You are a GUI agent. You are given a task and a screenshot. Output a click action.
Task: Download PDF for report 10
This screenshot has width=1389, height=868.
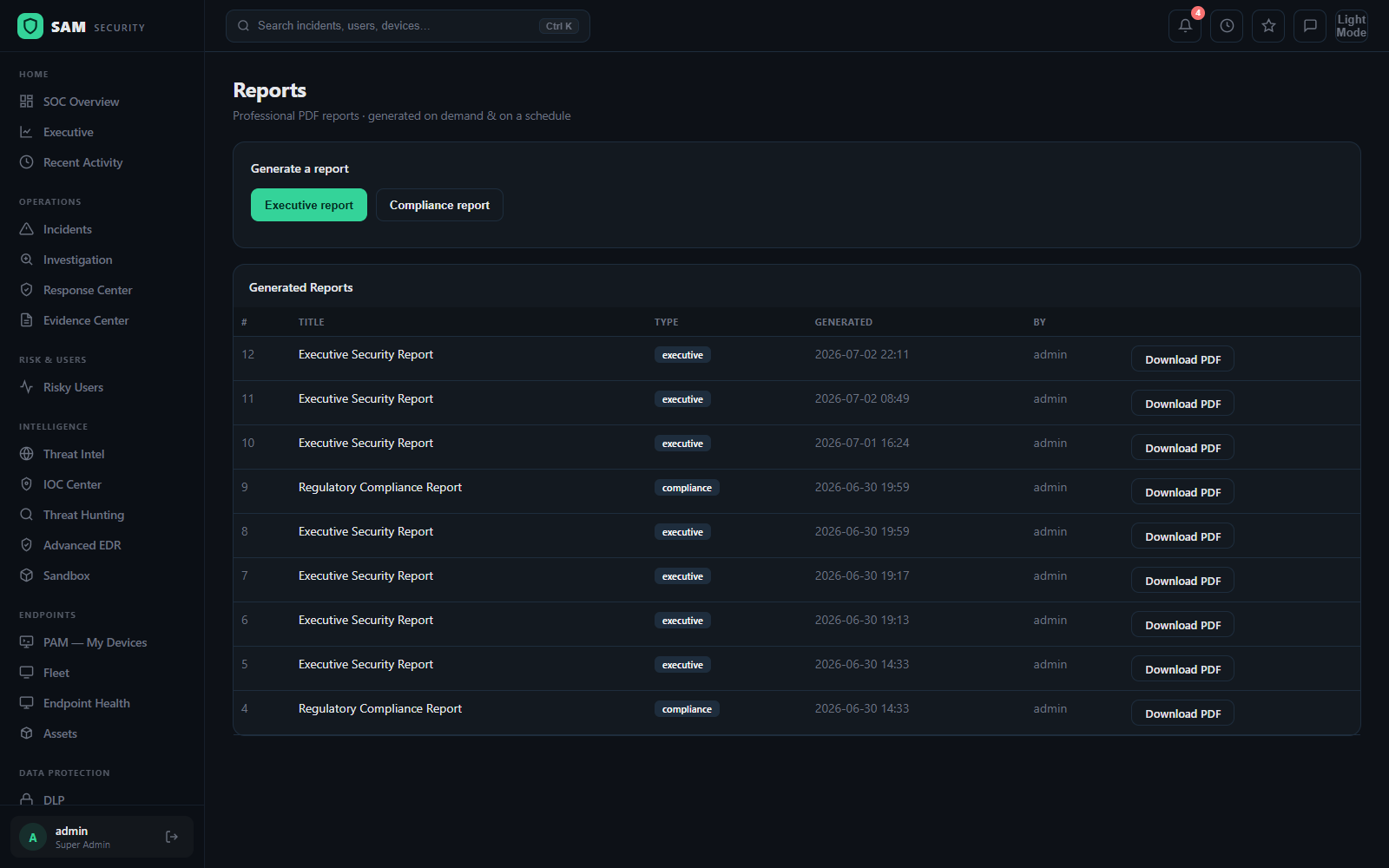pos(1182,448)
